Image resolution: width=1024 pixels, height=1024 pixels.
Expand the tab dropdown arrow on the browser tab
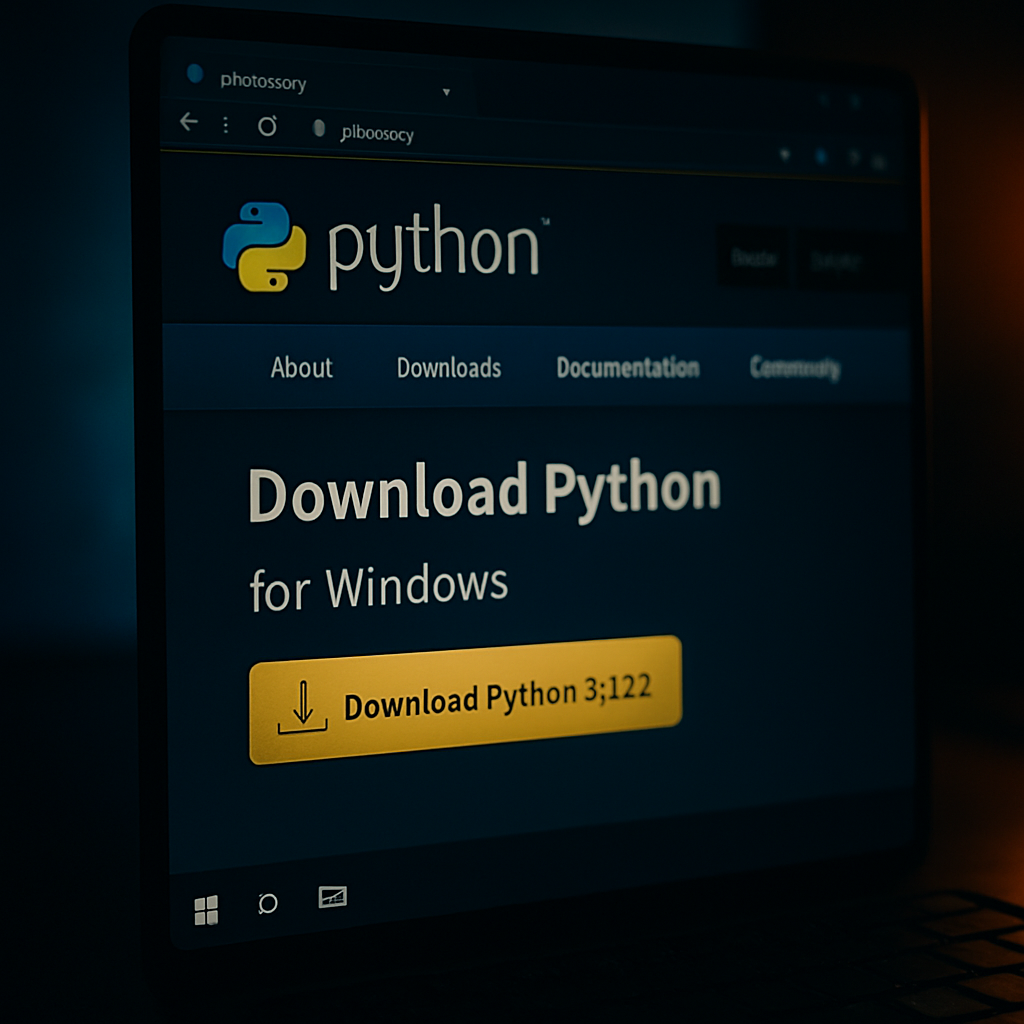(x=446, y=90)
